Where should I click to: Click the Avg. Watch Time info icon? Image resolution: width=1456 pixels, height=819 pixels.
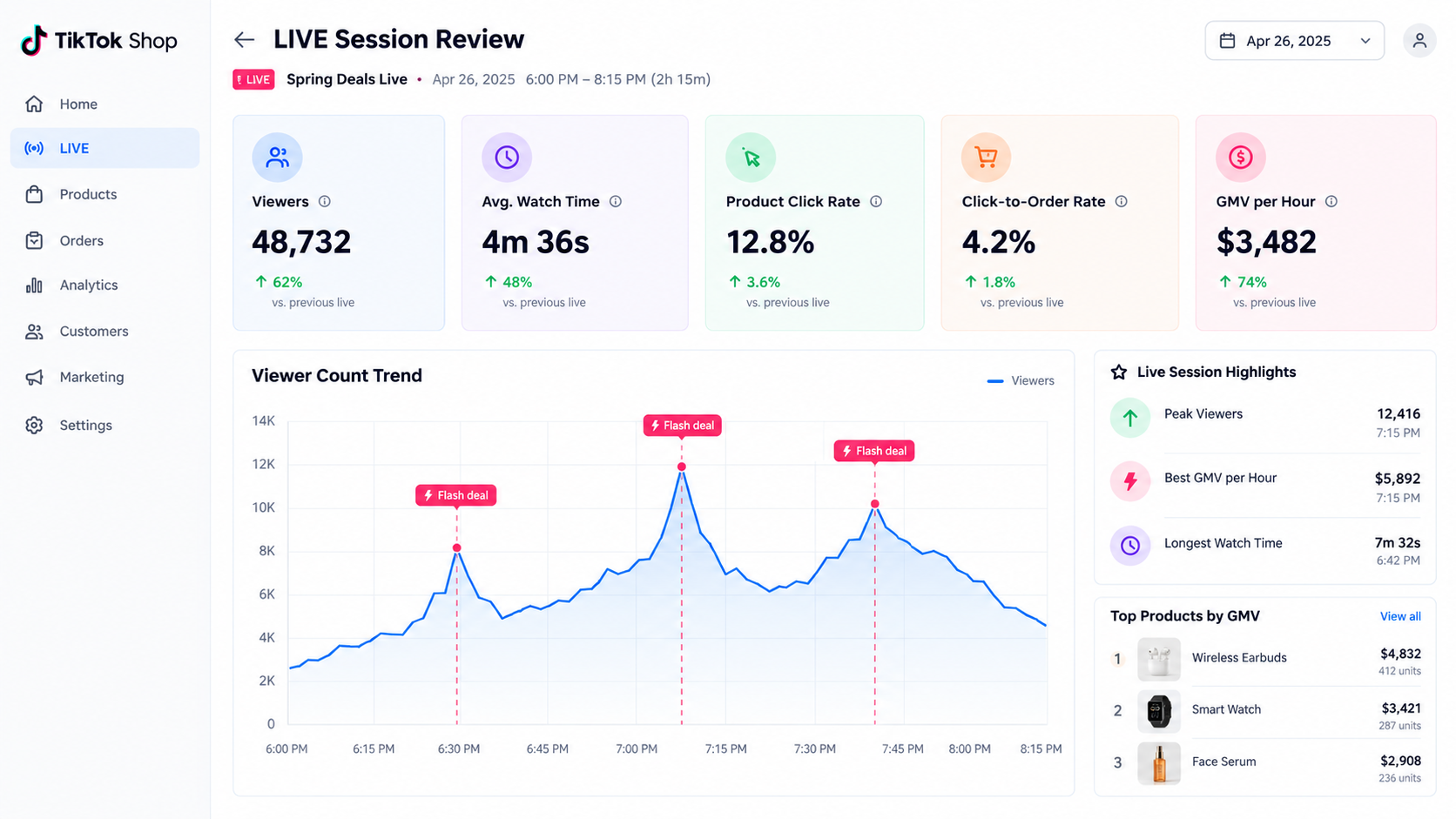click(616, 201)
